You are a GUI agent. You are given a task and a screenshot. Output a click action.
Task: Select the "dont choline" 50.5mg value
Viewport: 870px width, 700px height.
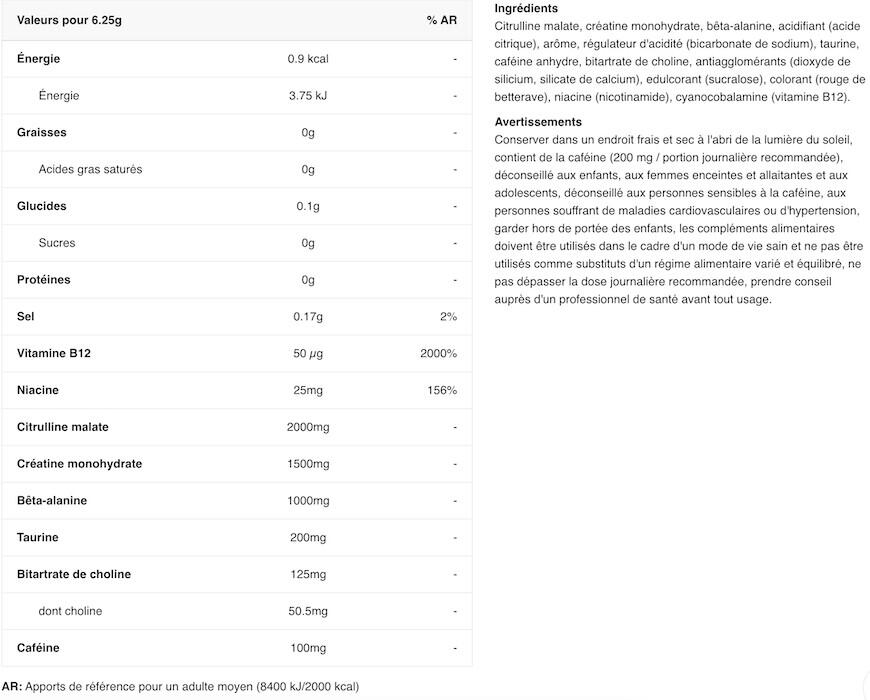(x=308, y=611)
